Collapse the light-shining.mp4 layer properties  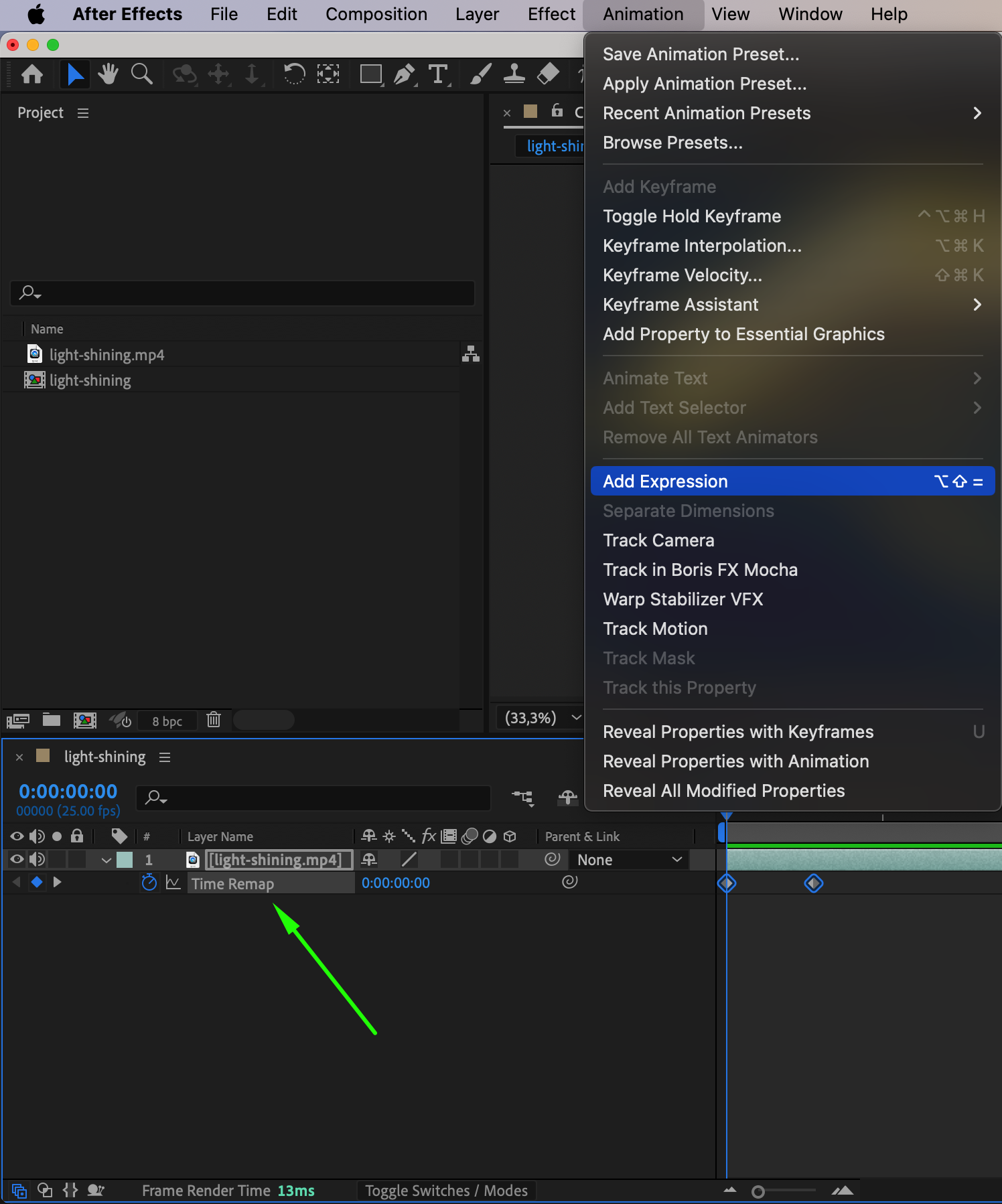[106, 860]
